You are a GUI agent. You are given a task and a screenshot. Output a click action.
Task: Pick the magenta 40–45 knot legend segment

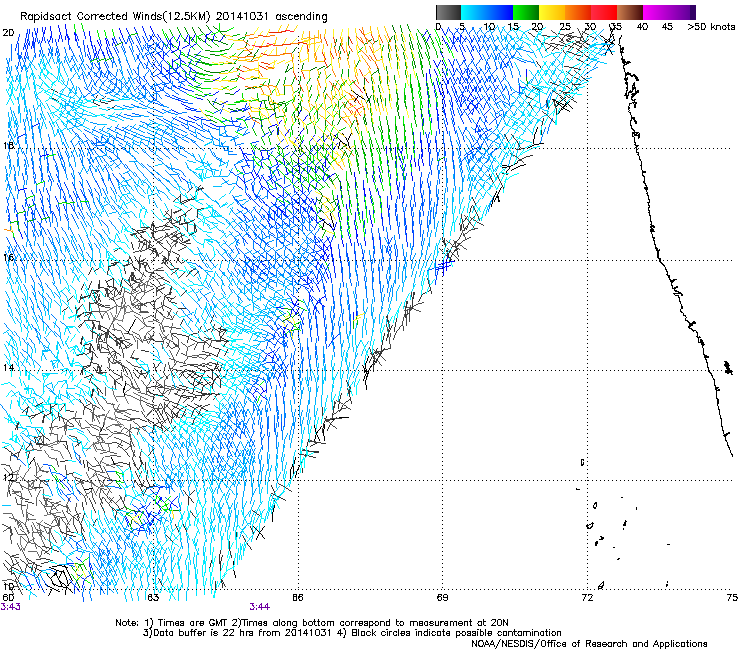coord(656,12)
